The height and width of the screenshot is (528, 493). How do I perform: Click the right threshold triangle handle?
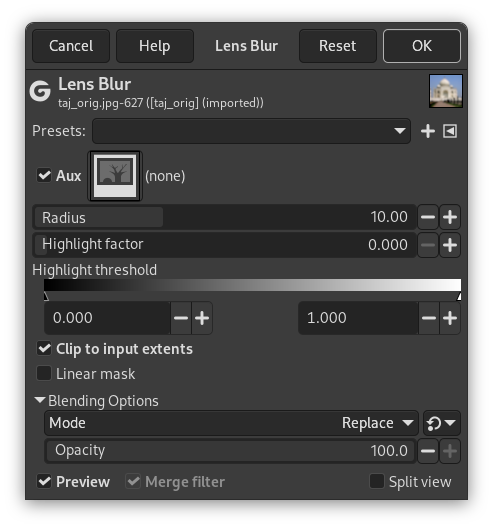click(x=459, y=296)
